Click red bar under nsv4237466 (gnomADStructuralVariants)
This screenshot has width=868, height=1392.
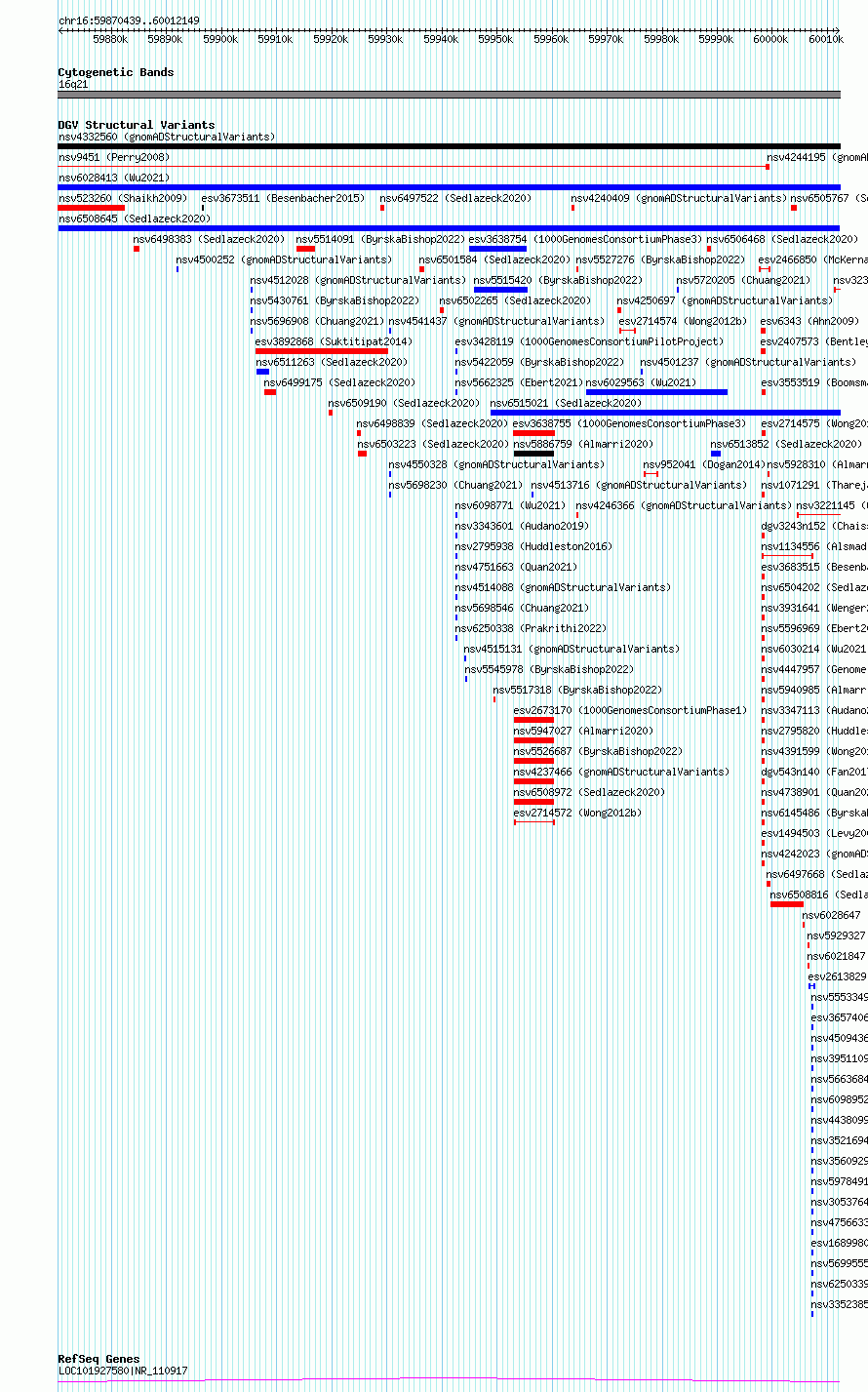pos(533,781)
